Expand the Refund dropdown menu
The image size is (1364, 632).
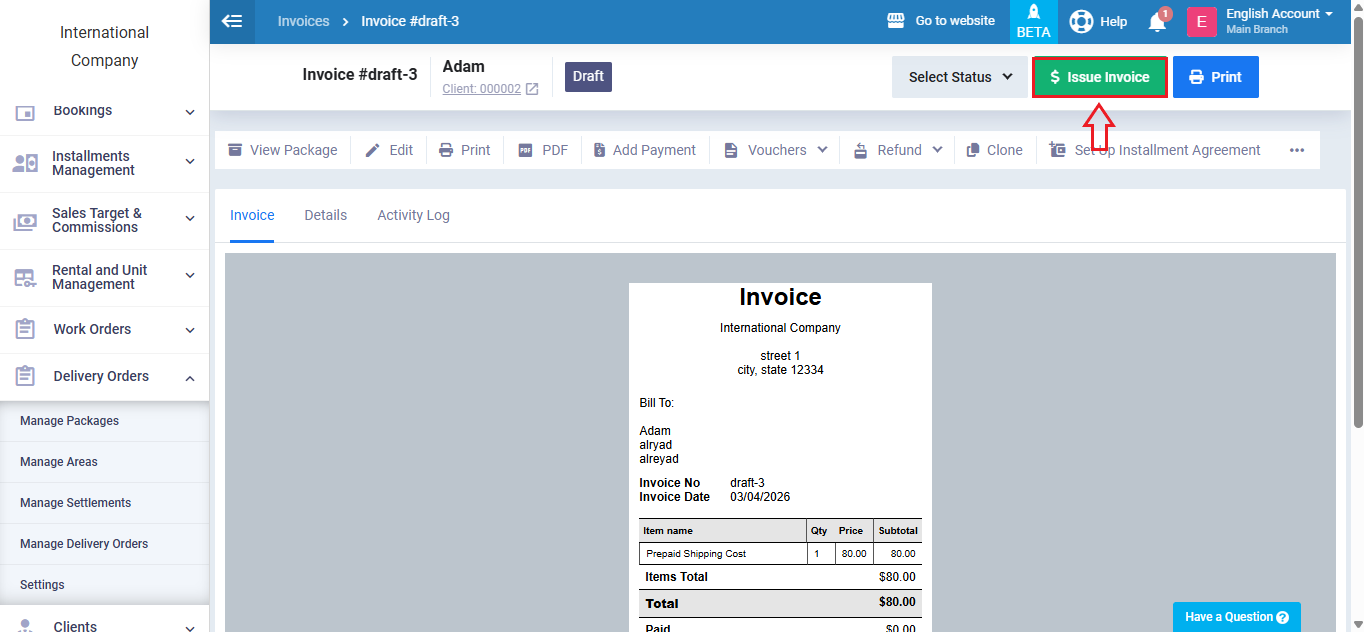(x=898, y=150)
